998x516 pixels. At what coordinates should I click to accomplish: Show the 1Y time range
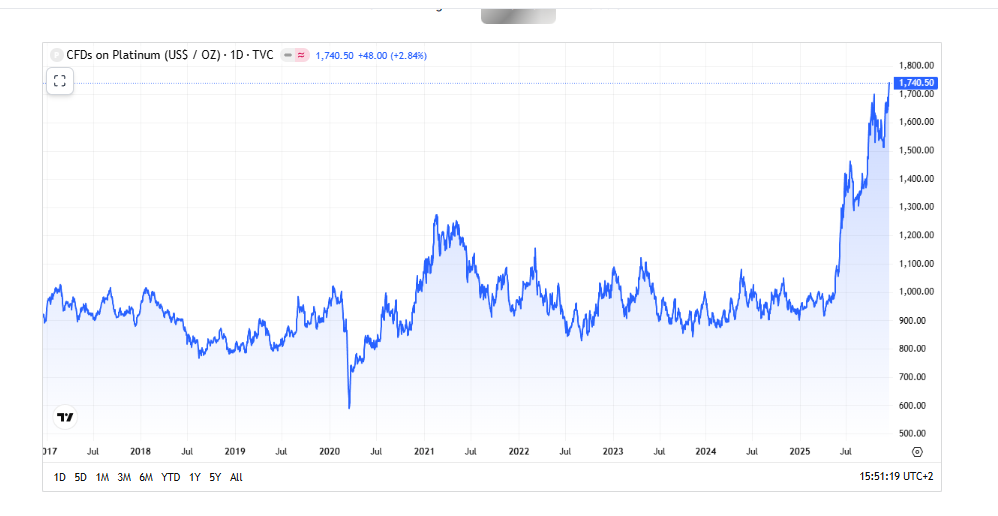[194, 478]
